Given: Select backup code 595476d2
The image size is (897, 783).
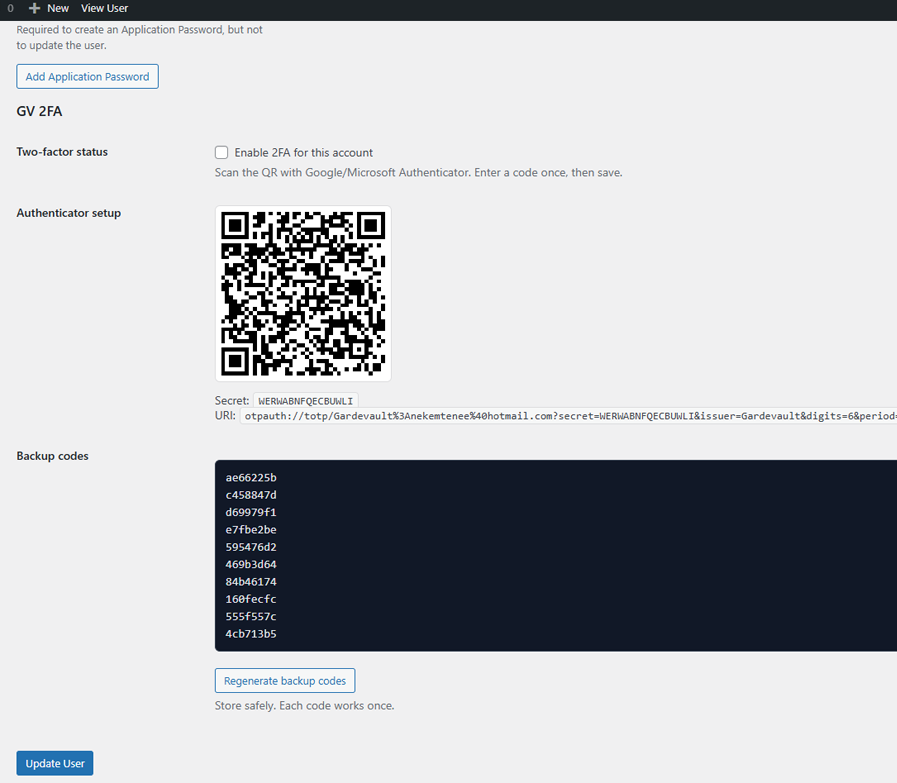Looking at the screenshot, I should pyautogui.click(x=250, y=547).
